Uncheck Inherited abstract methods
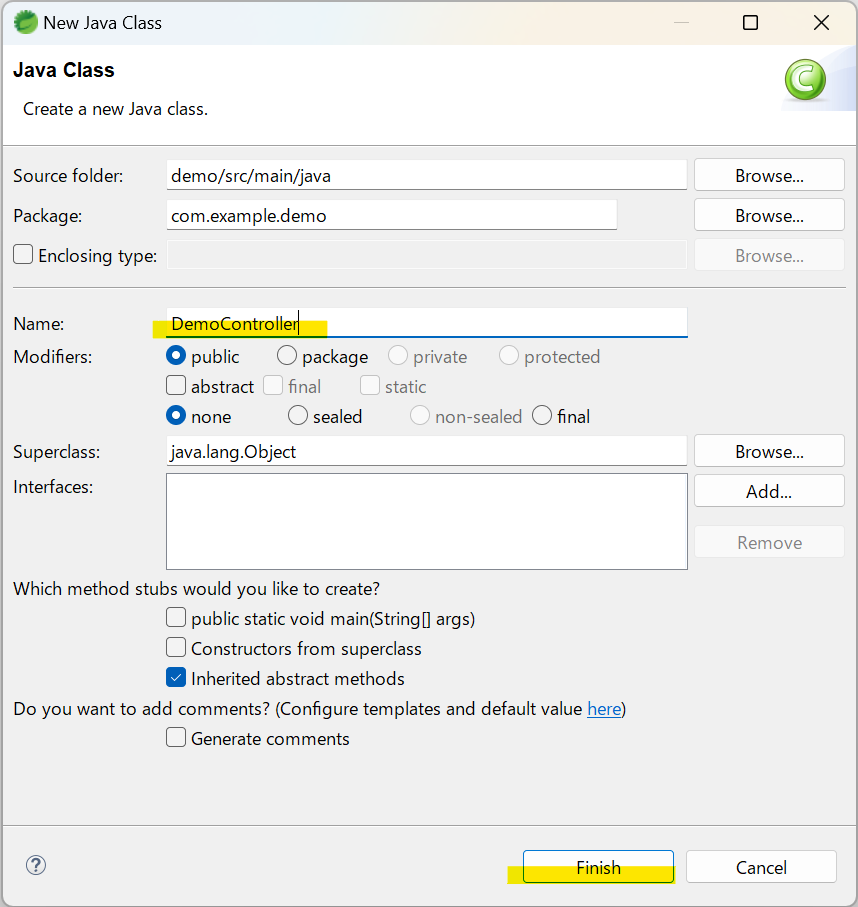This screenshot has height=907, width=858. (x=176, y=678)
